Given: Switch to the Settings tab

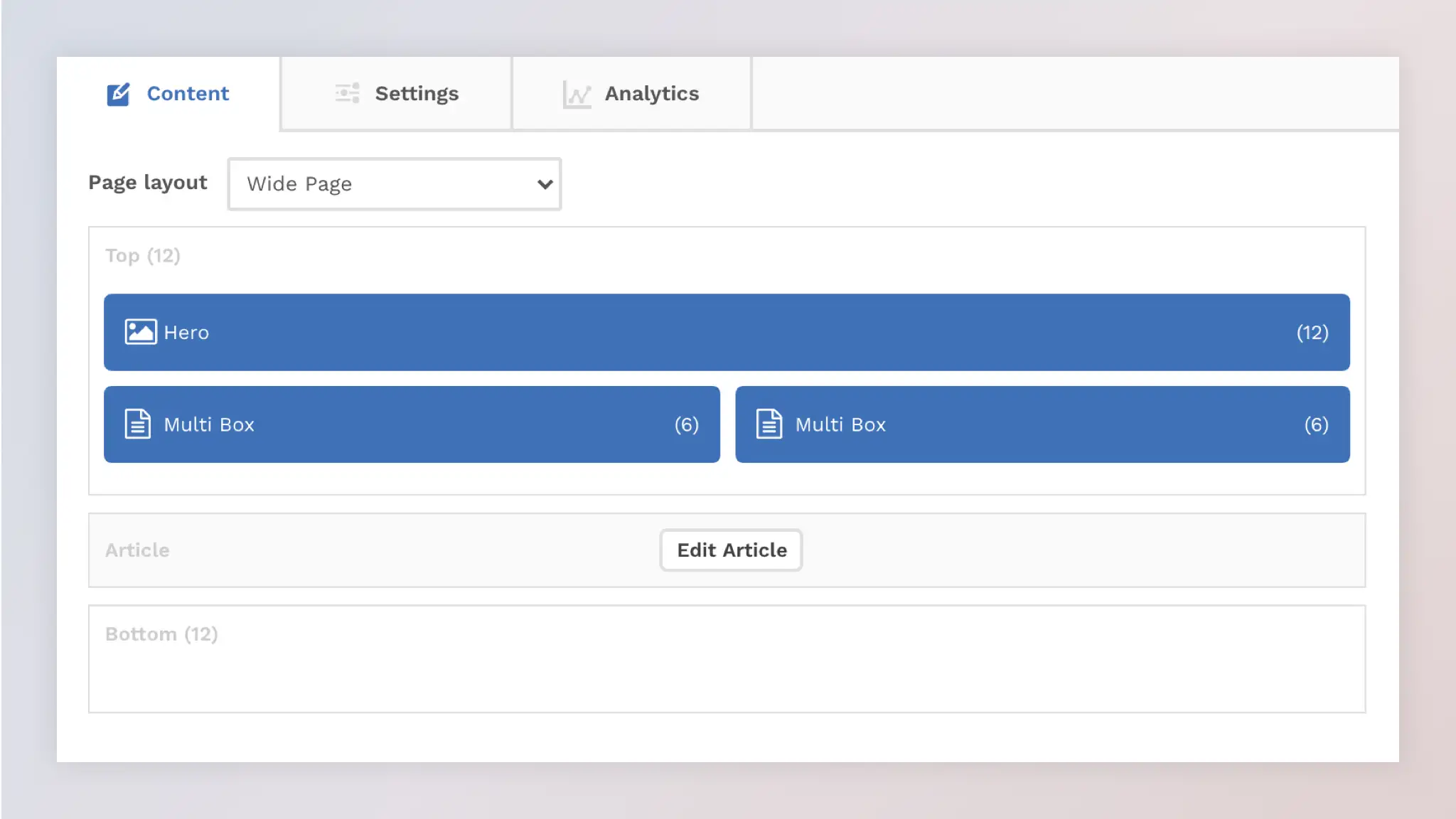Looking at the screenshot, I should [x=417, y=93].
